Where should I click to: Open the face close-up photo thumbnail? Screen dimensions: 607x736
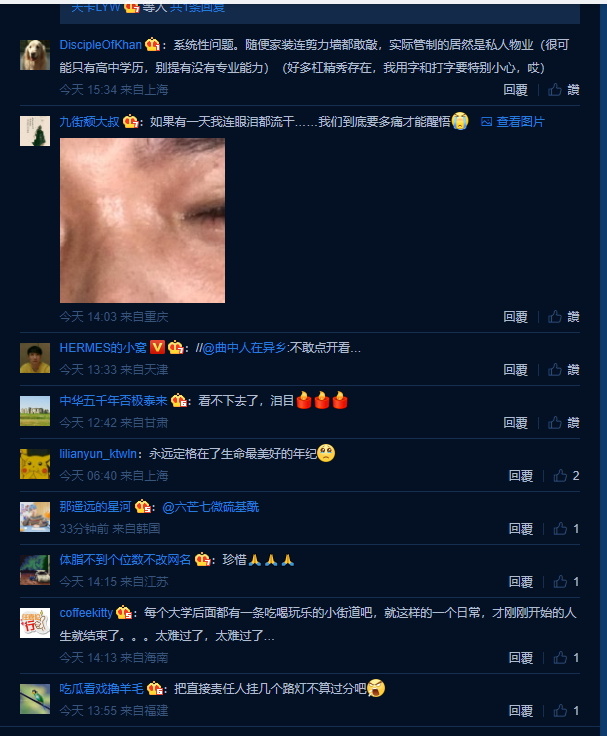[142, 220]
